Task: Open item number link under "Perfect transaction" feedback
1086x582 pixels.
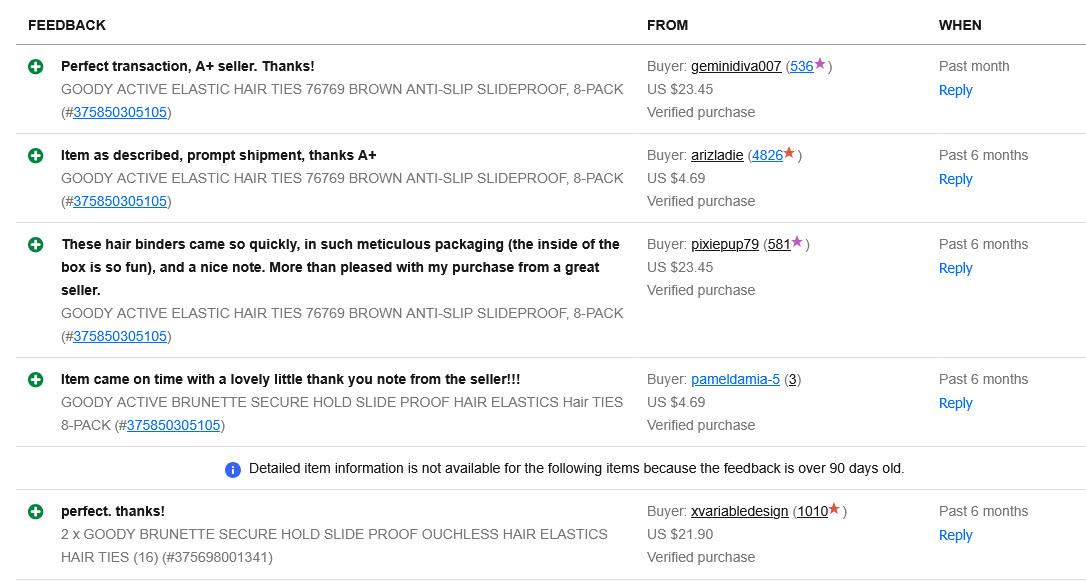Action: 120,113
